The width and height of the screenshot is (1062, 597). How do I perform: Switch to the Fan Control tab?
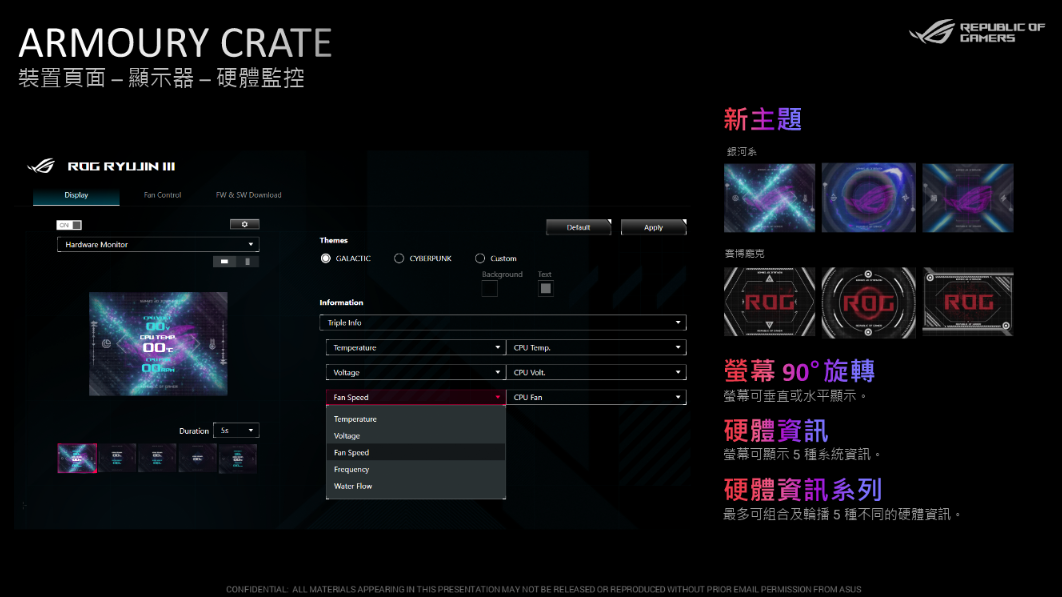pyautogui.click(x=163, y=195)
